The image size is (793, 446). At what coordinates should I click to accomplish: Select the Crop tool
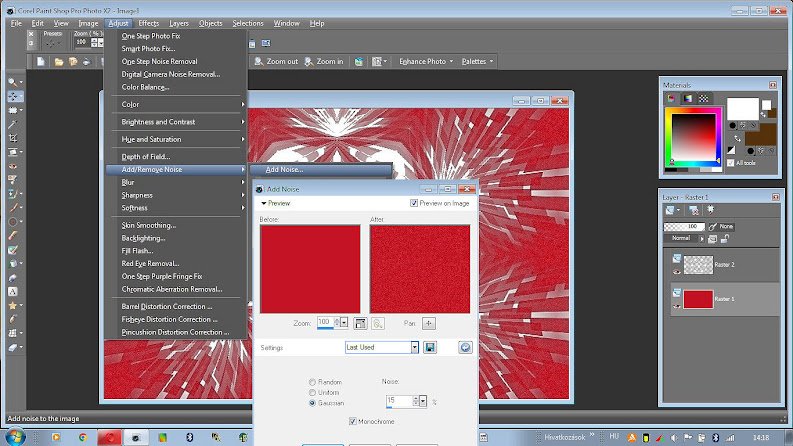point(13,138)
